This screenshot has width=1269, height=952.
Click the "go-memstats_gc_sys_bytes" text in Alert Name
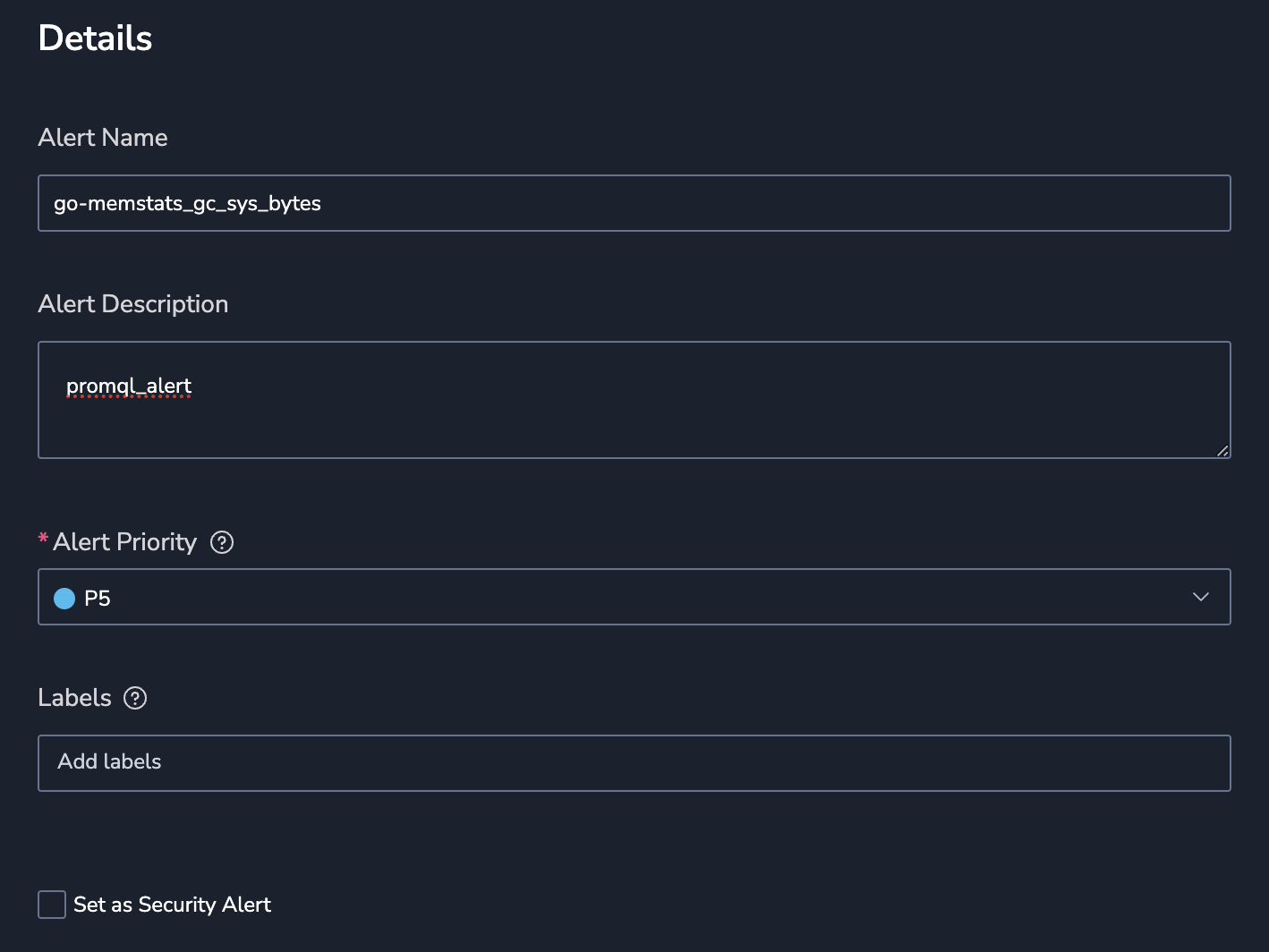(x=187, y=203)
